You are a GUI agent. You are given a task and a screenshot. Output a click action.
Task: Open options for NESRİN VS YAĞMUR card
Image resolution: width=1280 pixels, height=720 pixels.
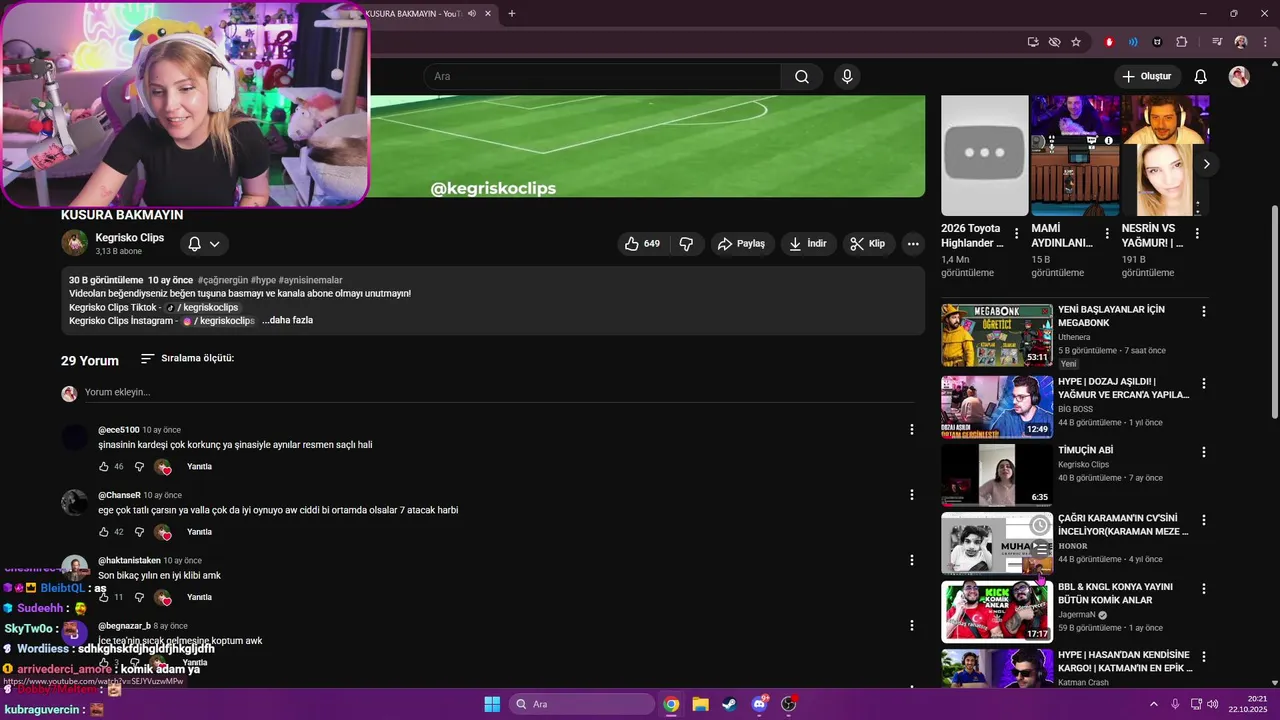1197,233
